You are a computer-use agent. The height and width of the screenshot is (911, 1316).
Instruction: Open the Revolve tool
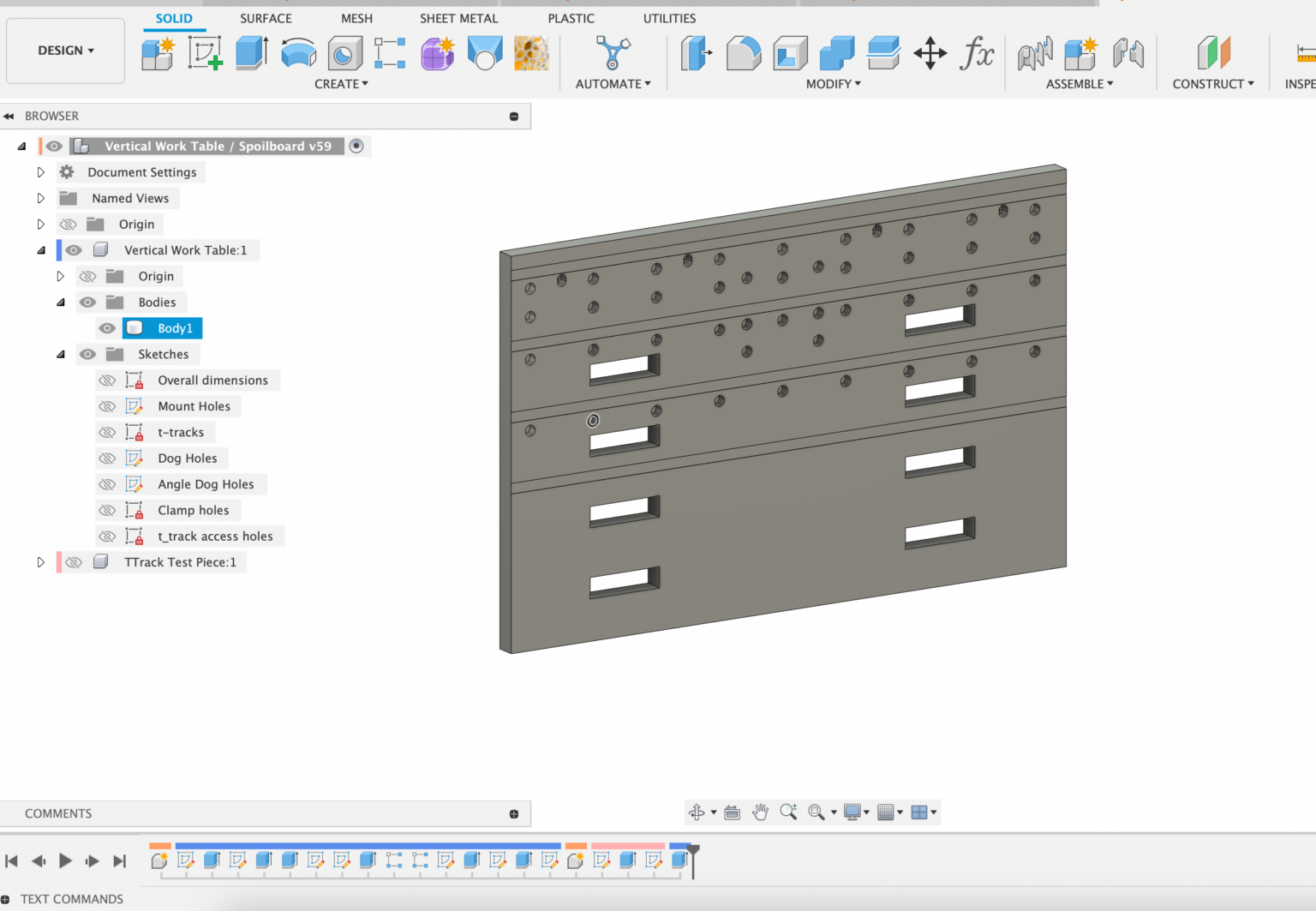click(x=298, y=52)
